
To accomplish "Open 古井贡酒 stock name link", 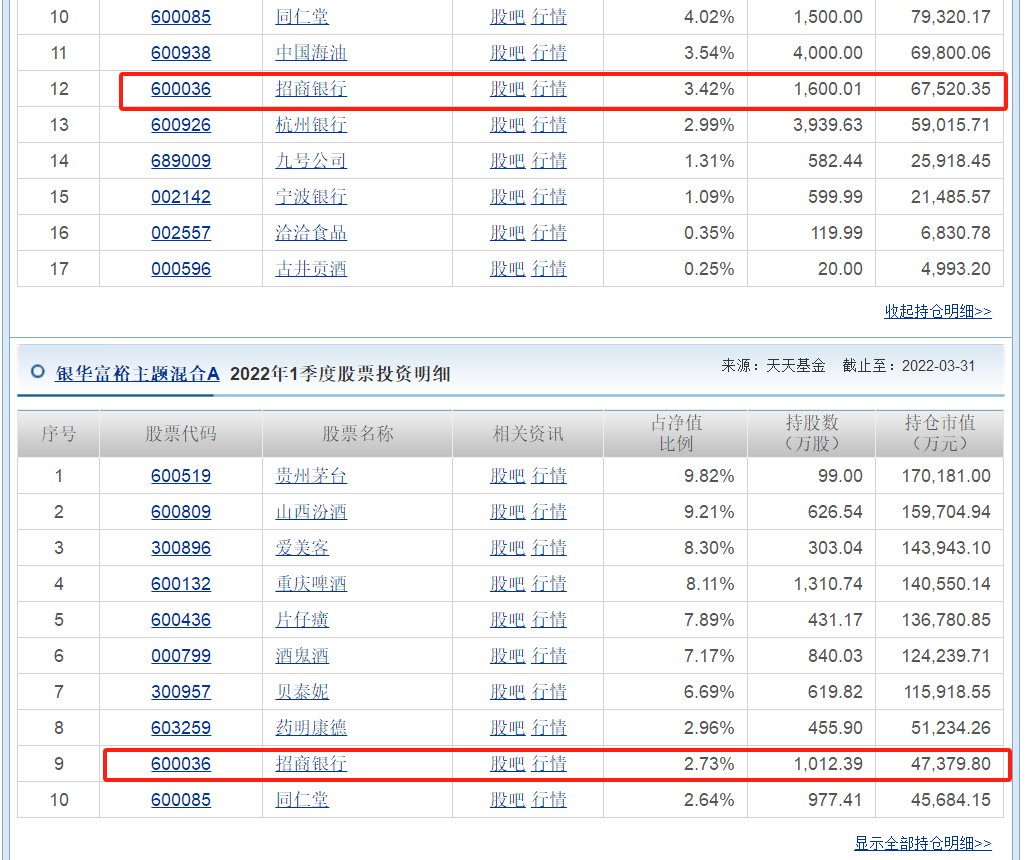I will click(x=311, y=269).
